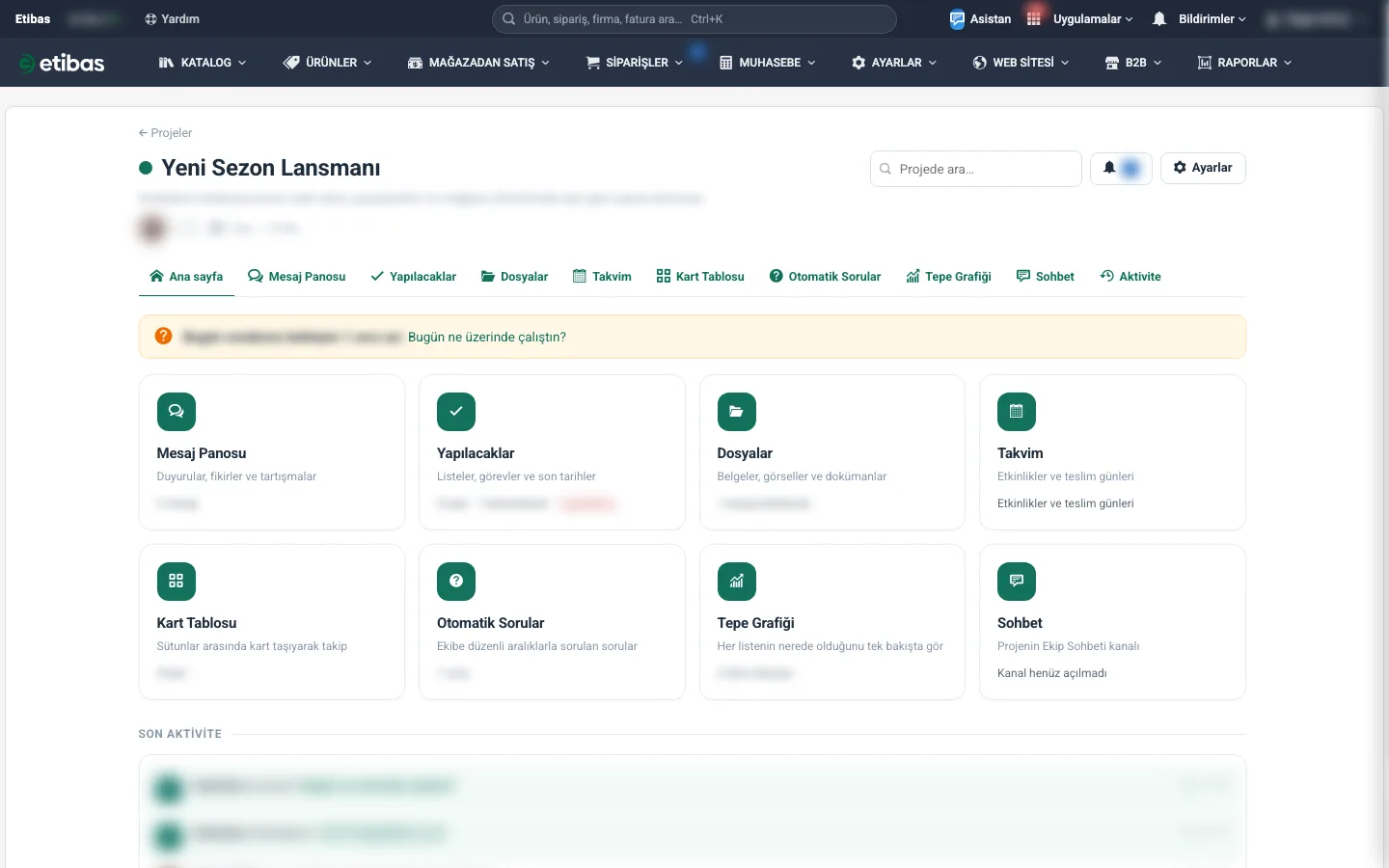The height and width of the screenshot is (868, 1389).
Task: Open the Dosyalar folder card icon
Action: click(737, 412)
